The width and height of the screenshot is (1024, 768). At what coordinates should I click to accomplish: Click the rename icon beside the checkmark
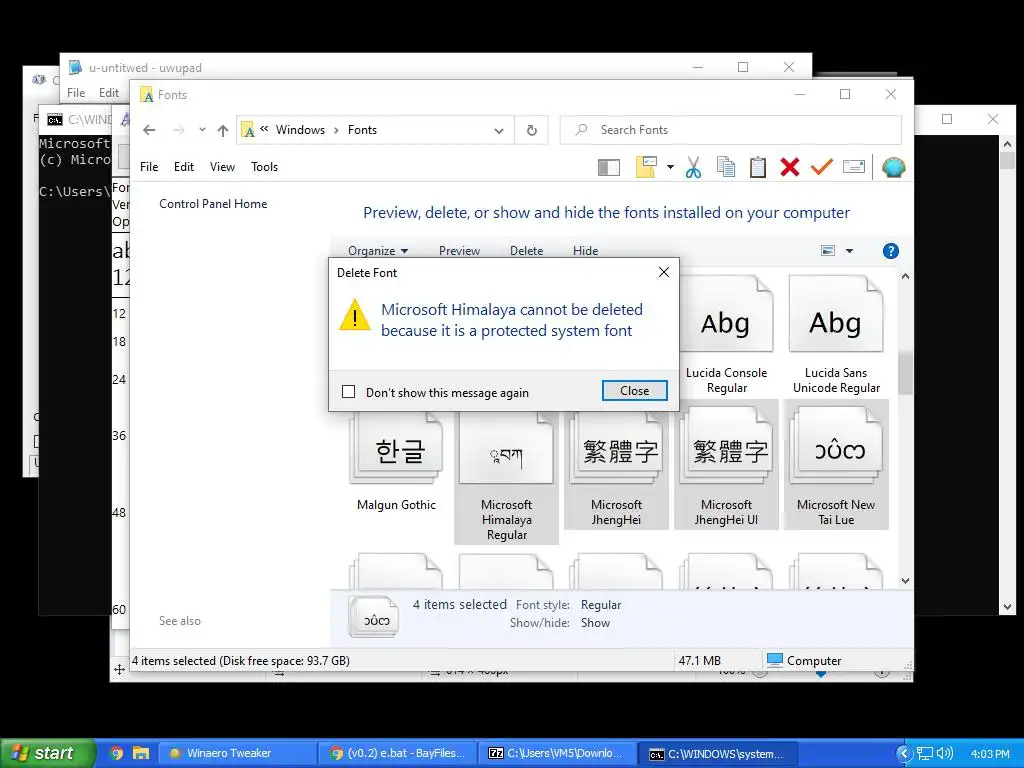click(854, 167)
